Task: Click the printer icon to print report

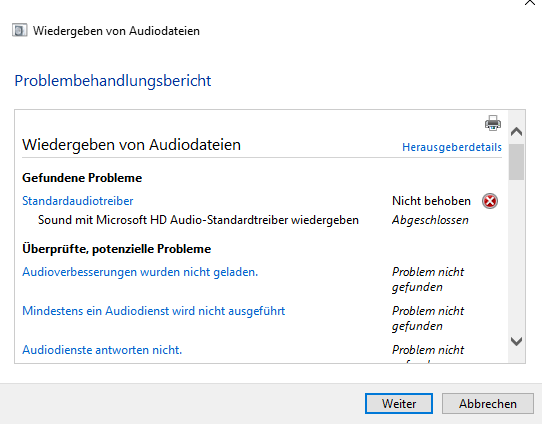Action: (493, 123)
